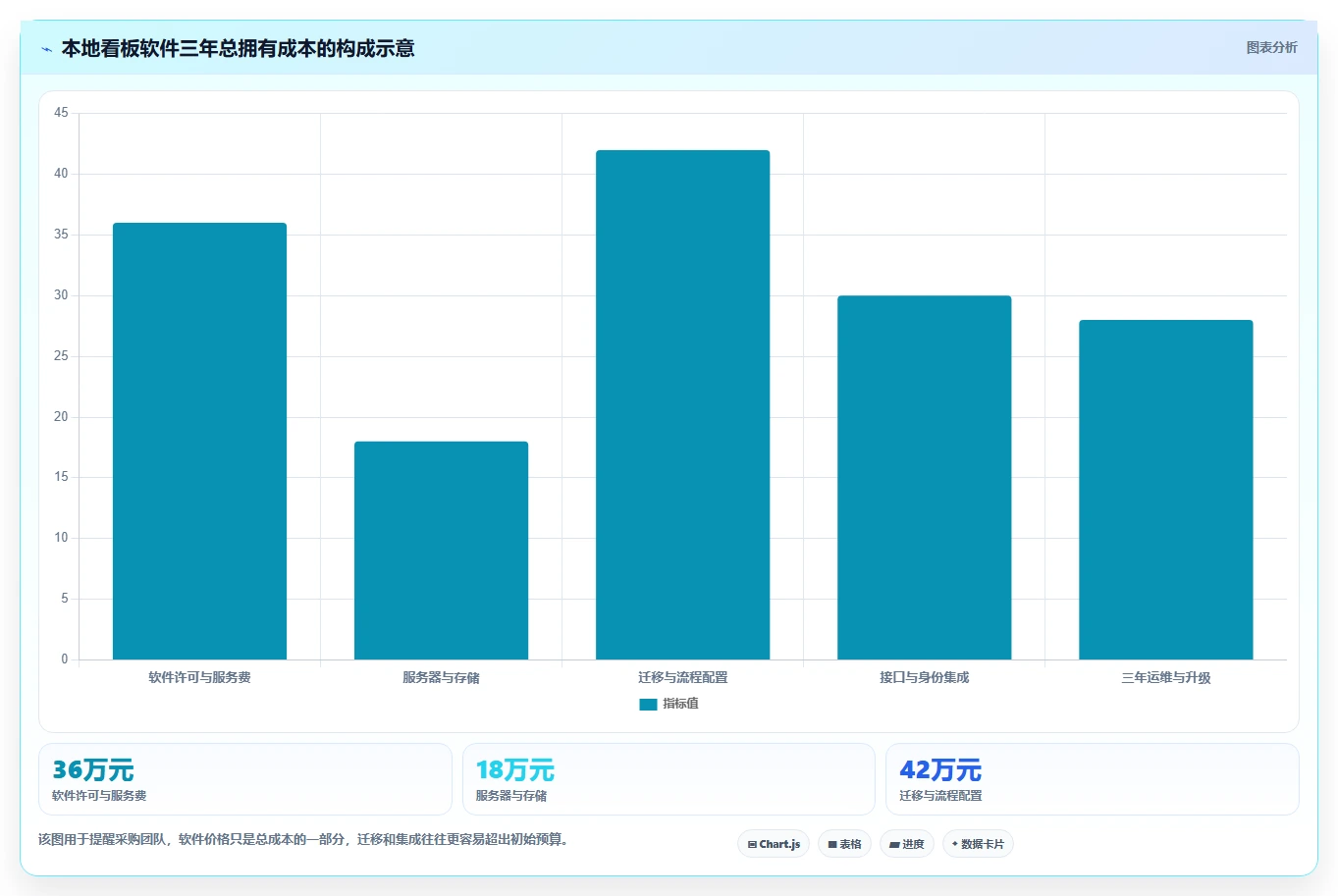
Task: Click the 接口与身份集成 axis label
Action: pos(924,677)
